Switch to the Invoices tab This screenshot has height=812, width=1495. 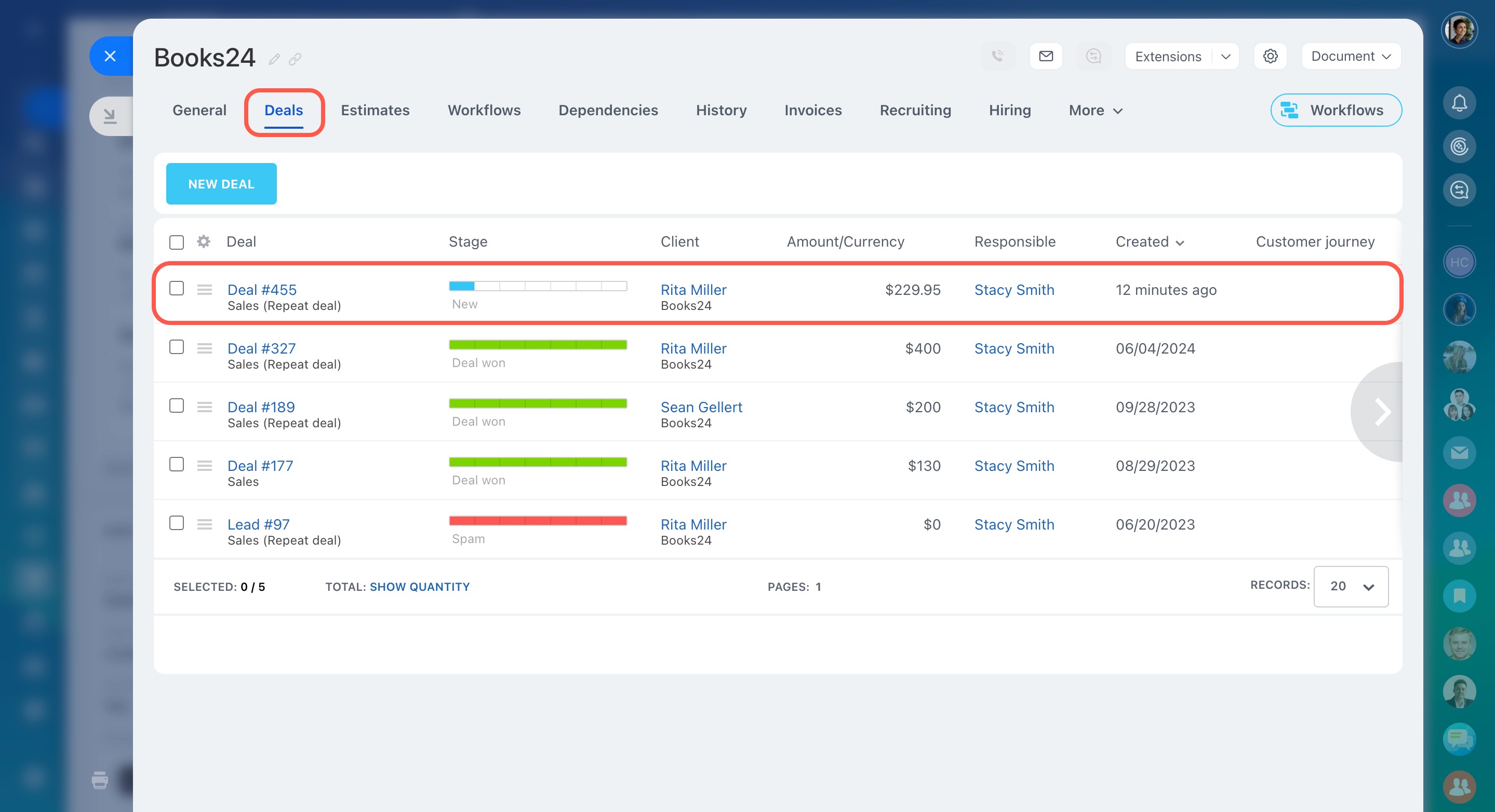pyautogui.click(x=812, y=110)
